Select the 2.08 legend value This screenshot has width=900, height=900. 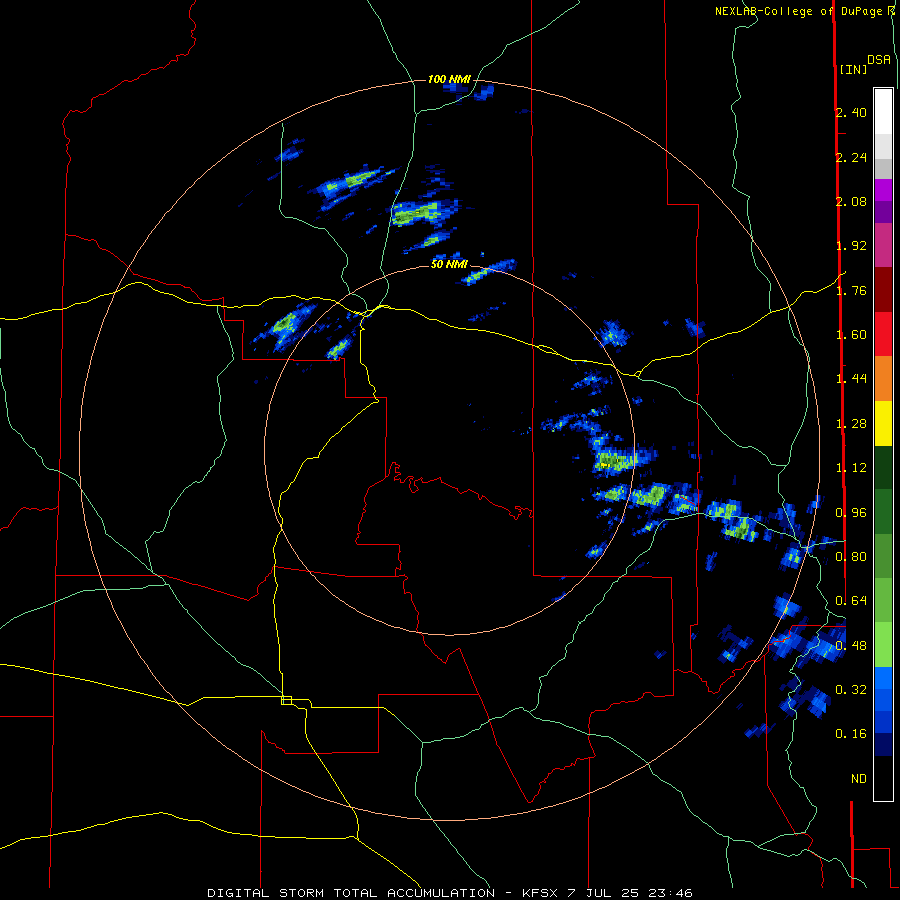pos(851,201)
